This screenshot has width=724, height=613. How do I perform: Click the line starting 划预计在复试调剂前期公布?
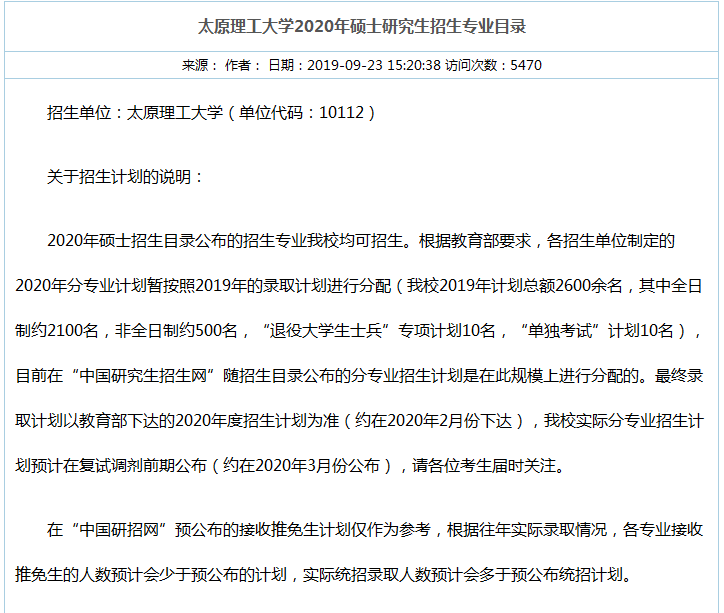(x=291, y=465)
